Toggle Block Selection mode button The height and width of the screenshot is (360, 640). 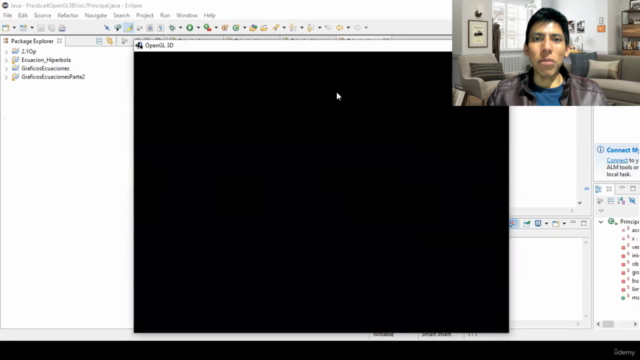[150, 28]
